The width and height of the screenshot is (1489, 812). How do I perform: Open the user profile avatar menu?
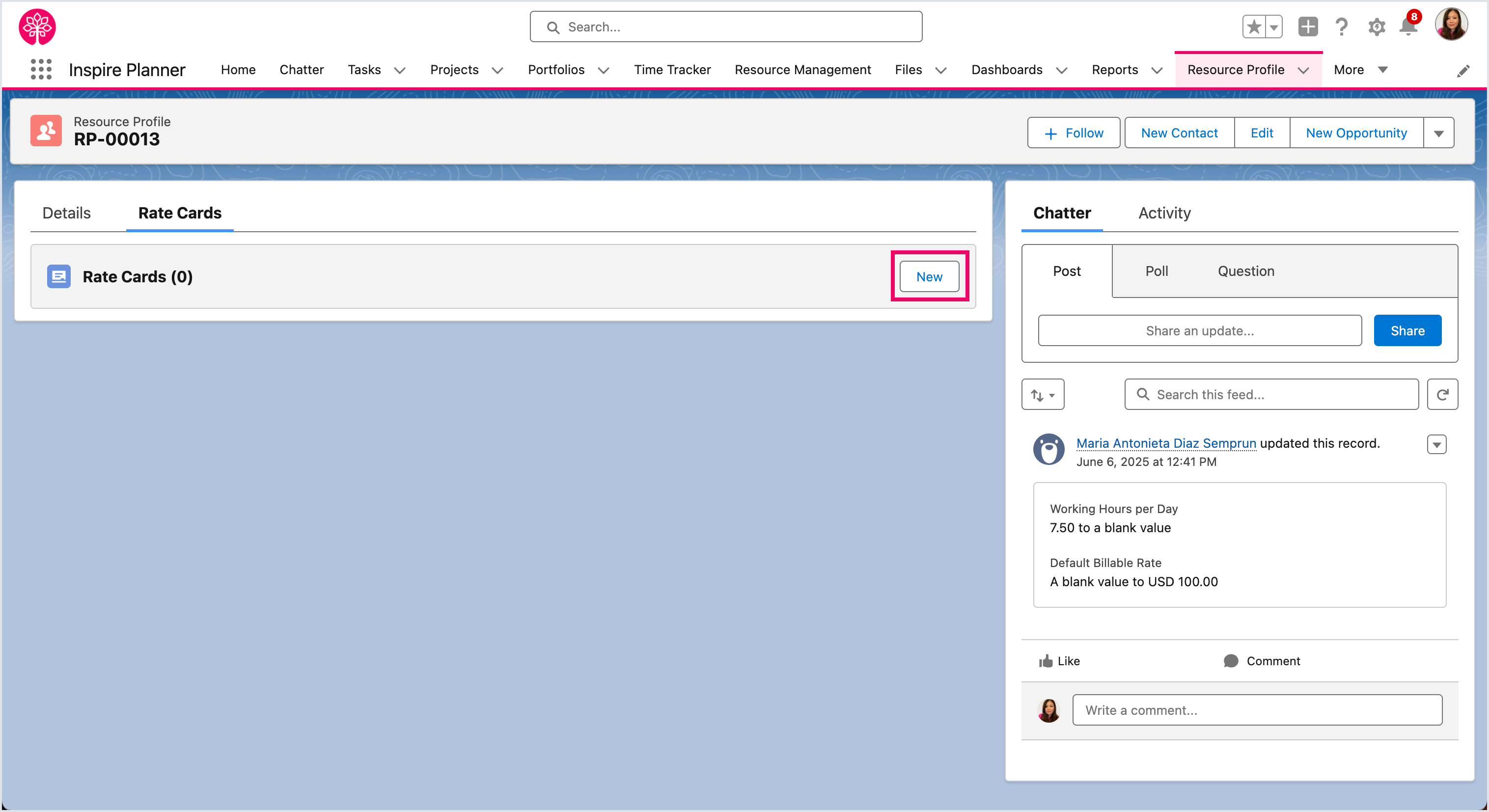click(x=1451, y=24)
